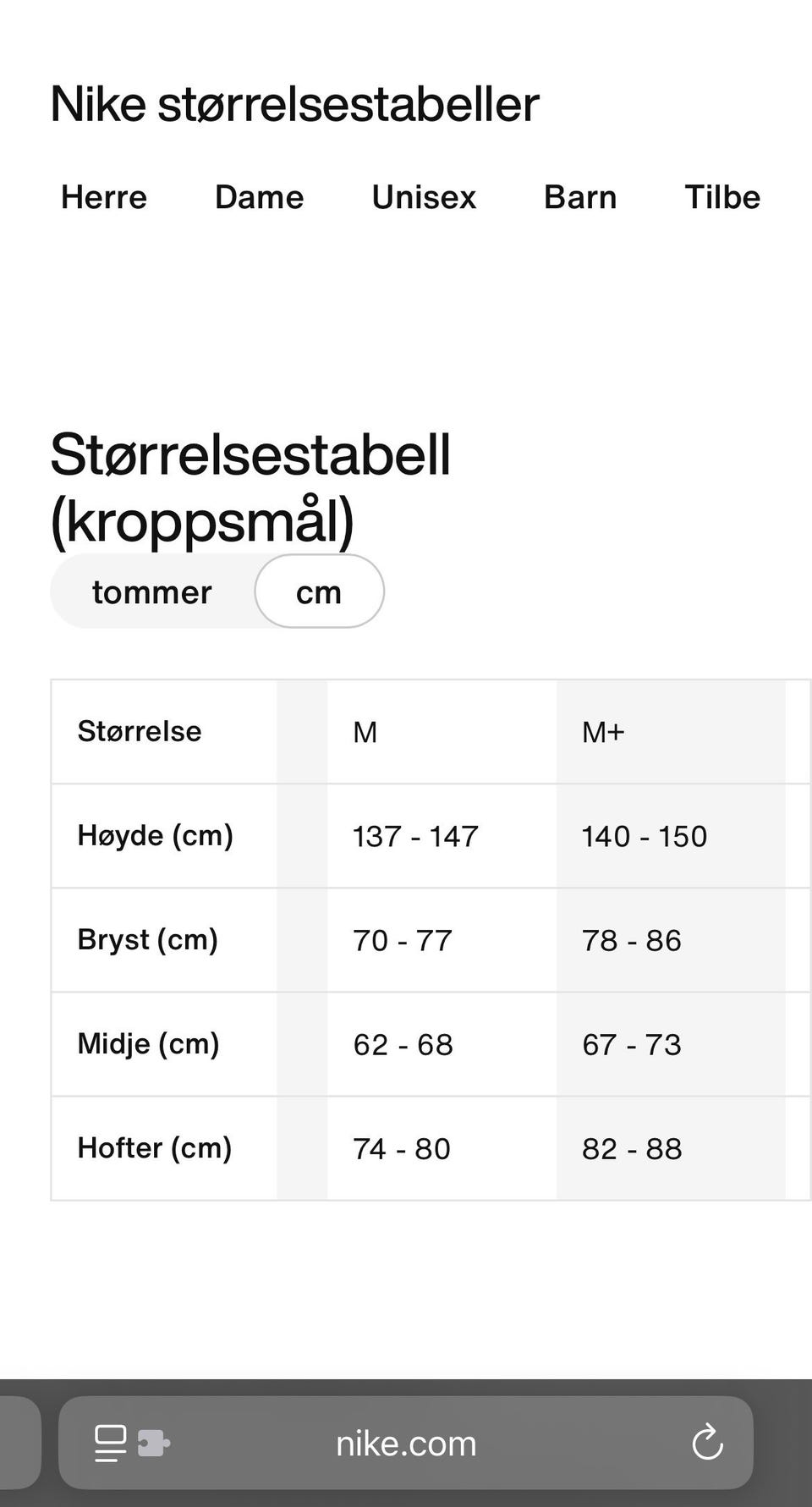
Task: Select the Høyde (cm) row label
Action: (156, 836)
